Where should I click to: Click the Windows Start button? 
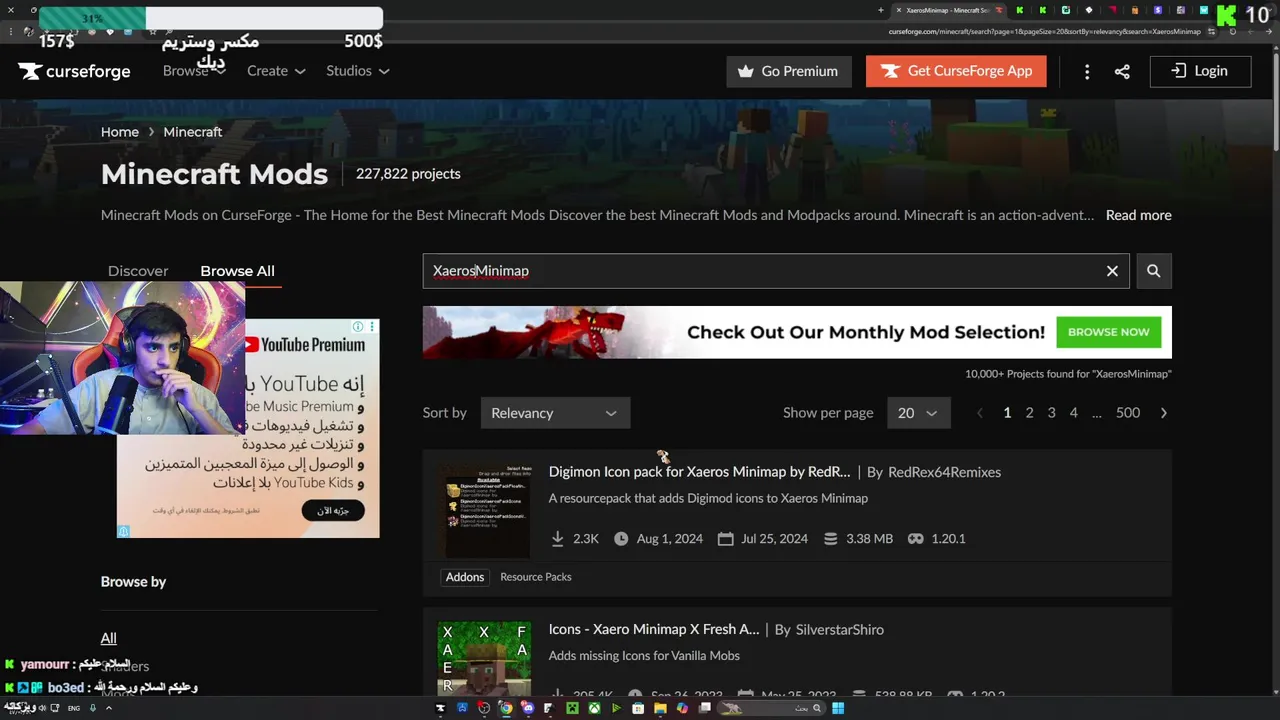838,708
